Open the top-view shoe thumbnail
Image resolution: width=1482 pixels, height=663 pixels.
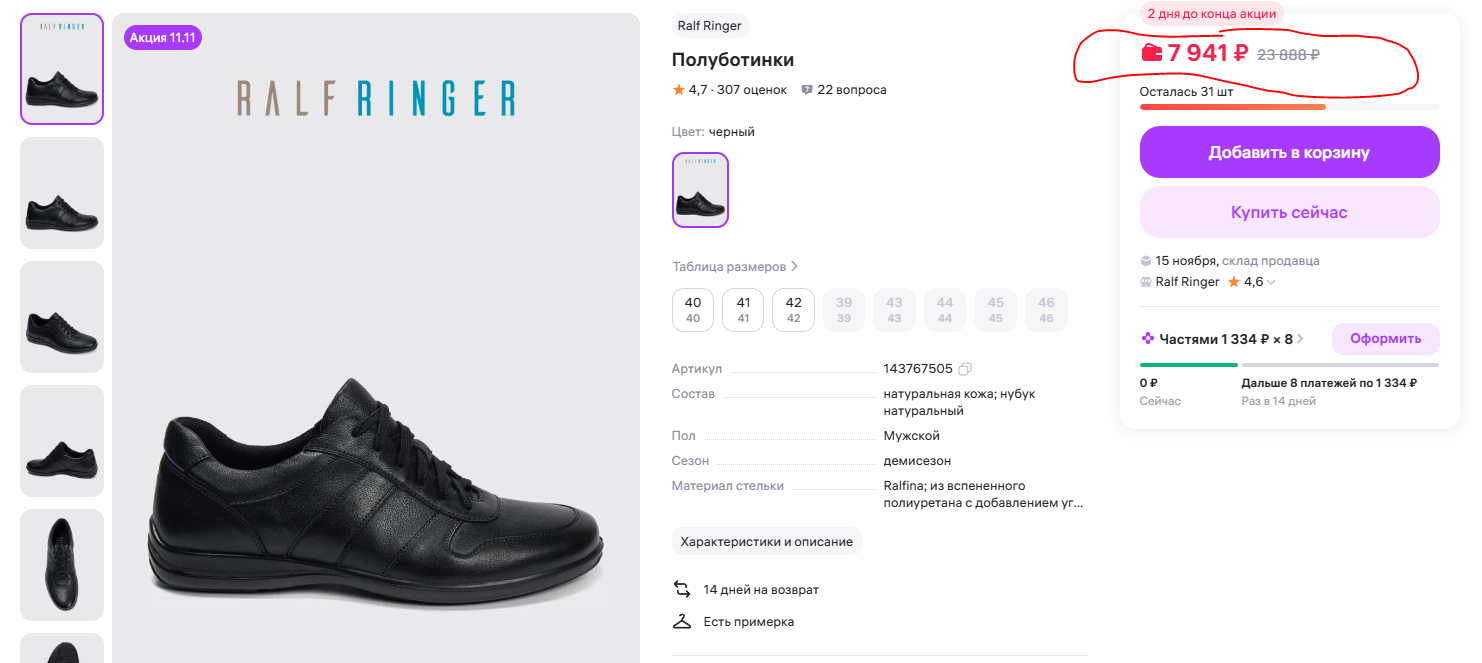[x=62, y=565]
